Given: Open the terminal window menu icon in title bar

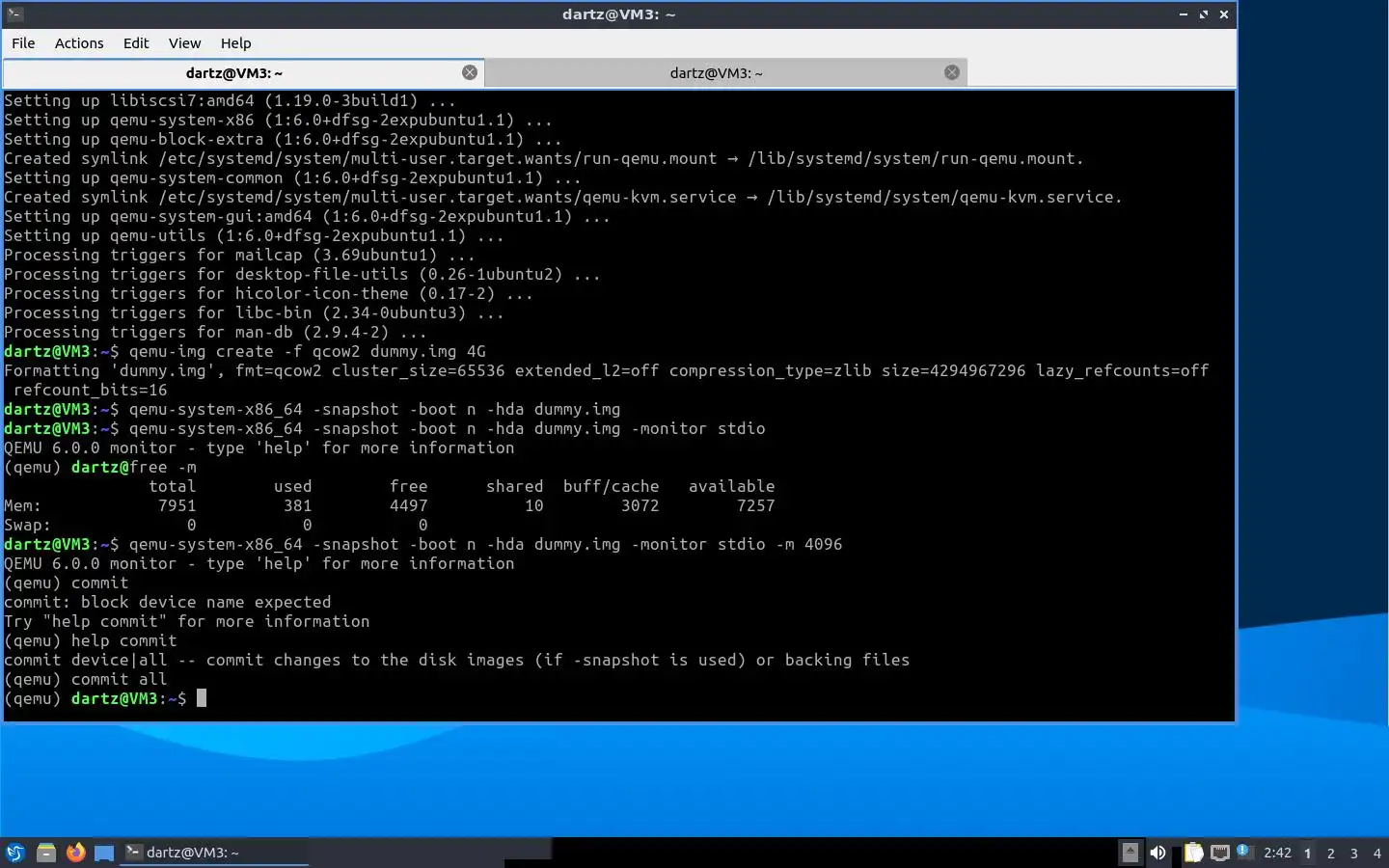Looking at the screenshot, I should (x=14, y=14).
